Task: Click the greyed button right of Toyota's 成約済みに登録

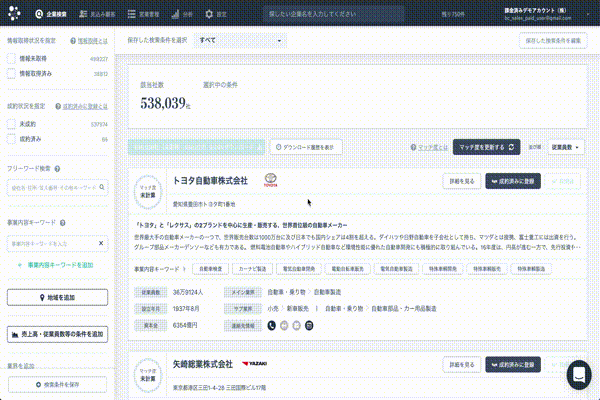Action: click(x=562, y=181)
